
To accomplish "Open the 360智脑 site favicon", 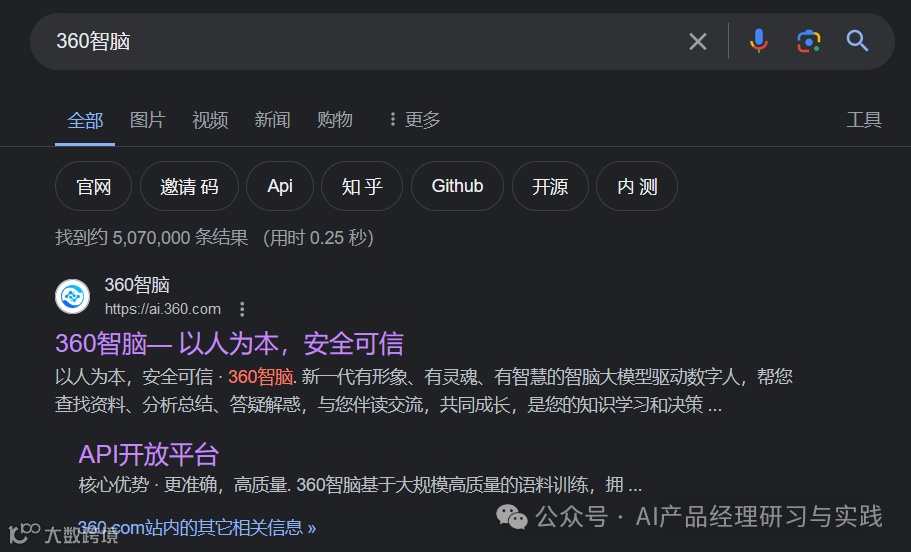I will tap(73, 296).
